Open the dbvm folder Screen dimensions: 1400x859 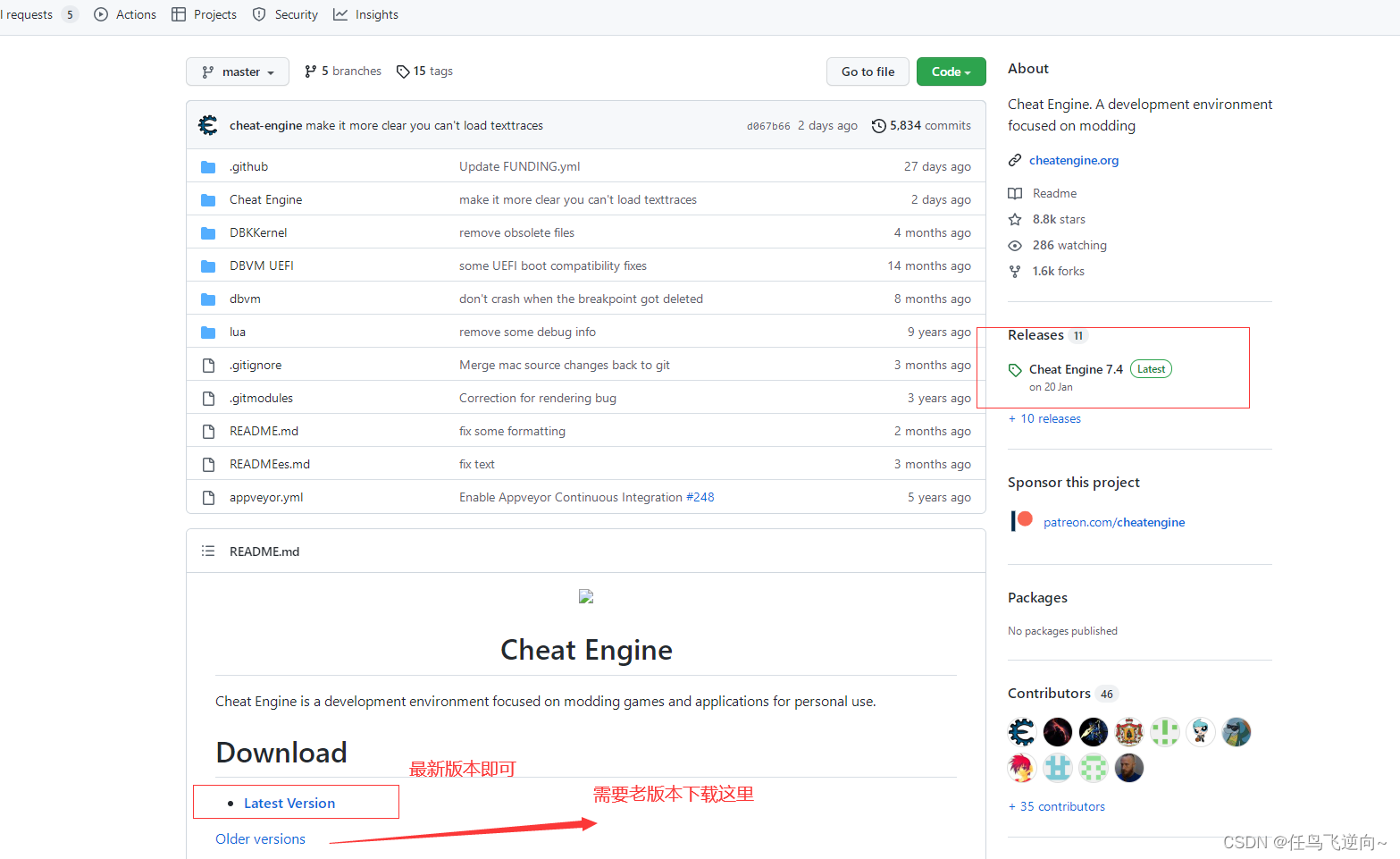(x=245, y=299)
